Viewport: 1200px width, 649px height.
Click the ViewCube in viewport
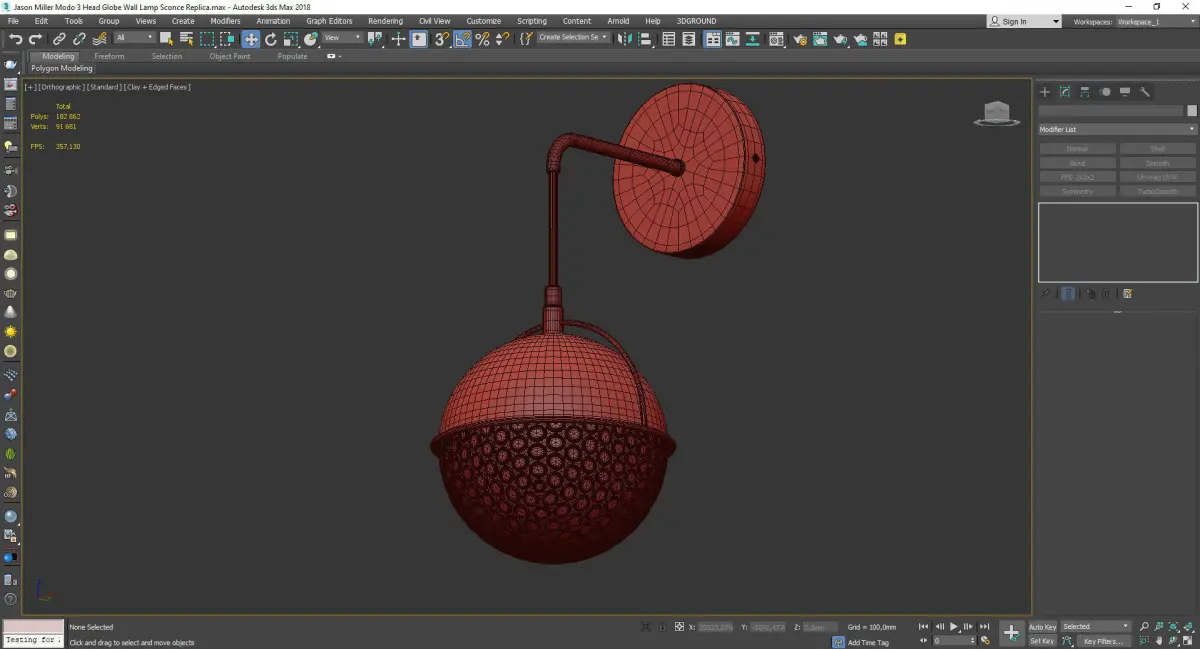click(x=996, y=113)
